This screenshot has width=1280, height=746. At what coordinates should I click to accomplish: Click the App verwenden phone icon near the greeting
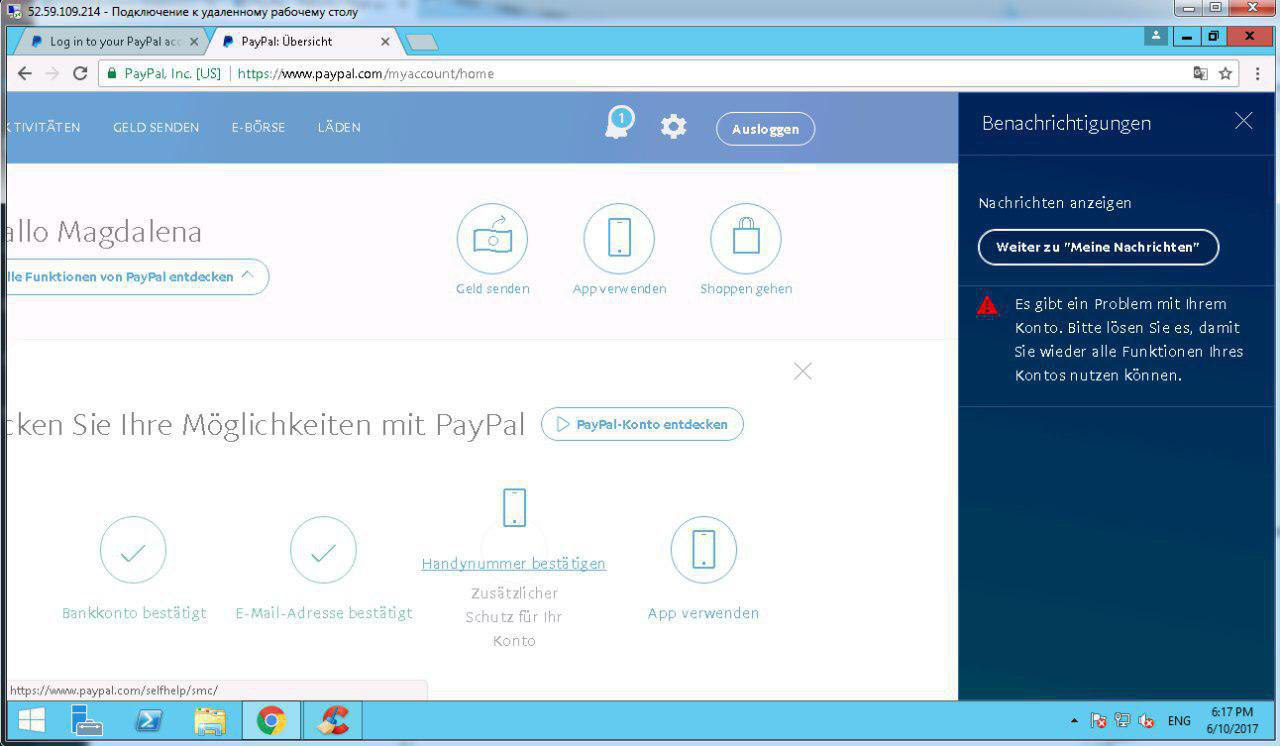pyautogui.click(x=619, y=239)
